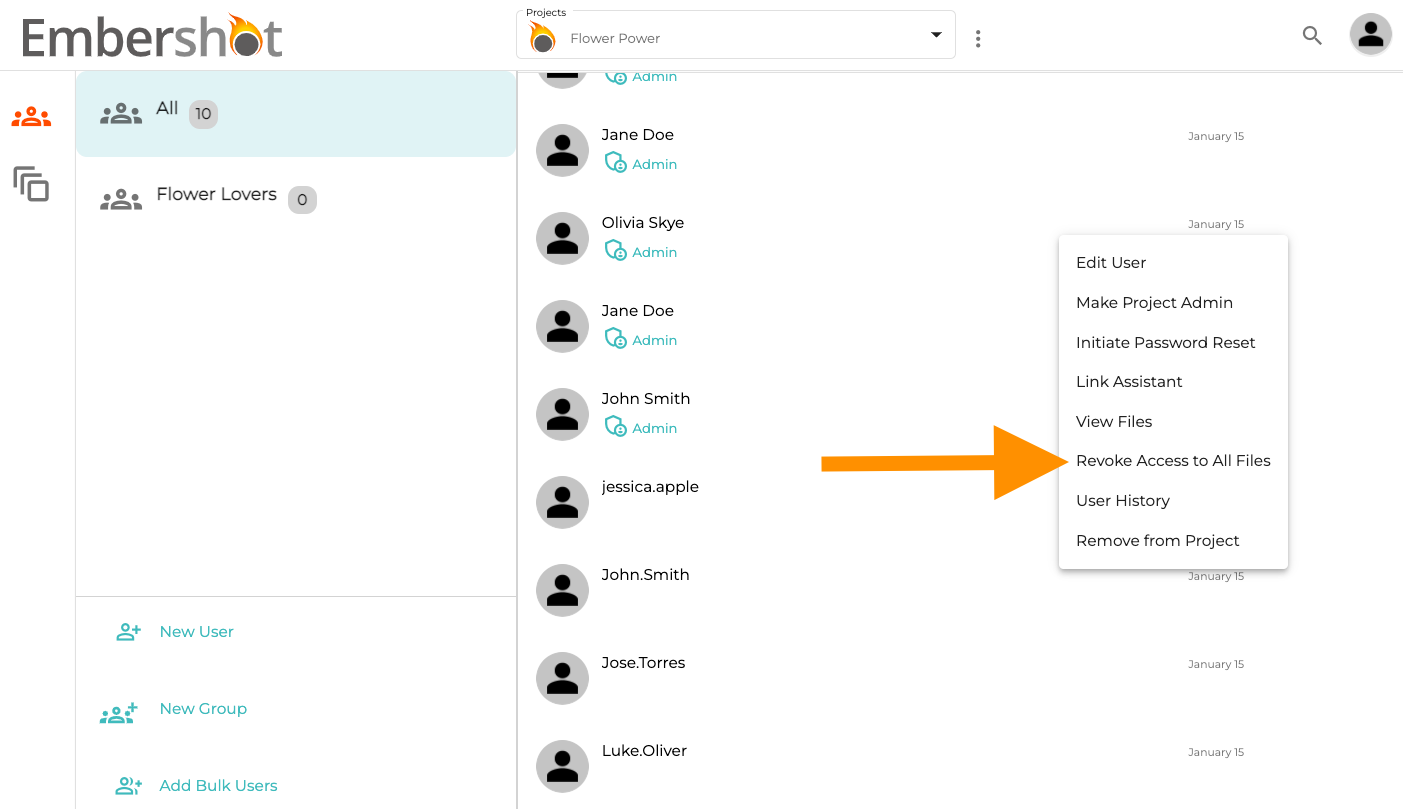This screenshot has height=809, width=1403.
Task: Expand the Projects dropdown arrow
Action: pos(936,35)
